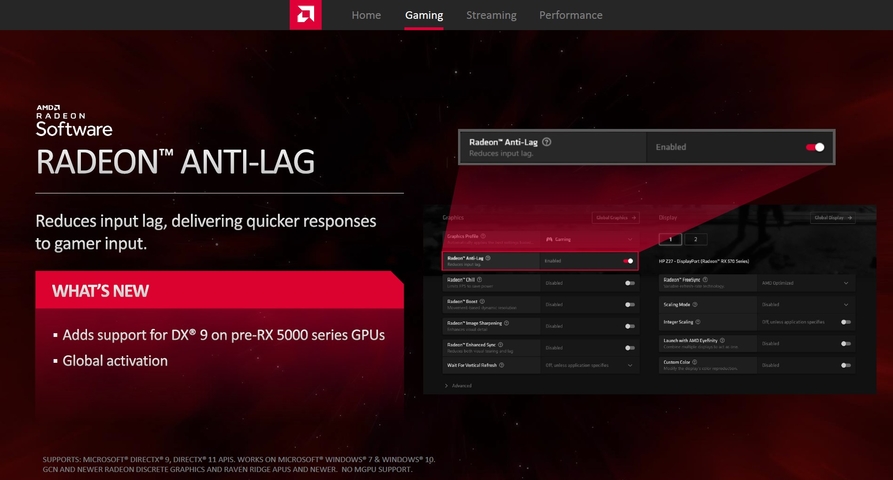Click 'Adds support for DX 9' bullet

click(x=224, y=335)
